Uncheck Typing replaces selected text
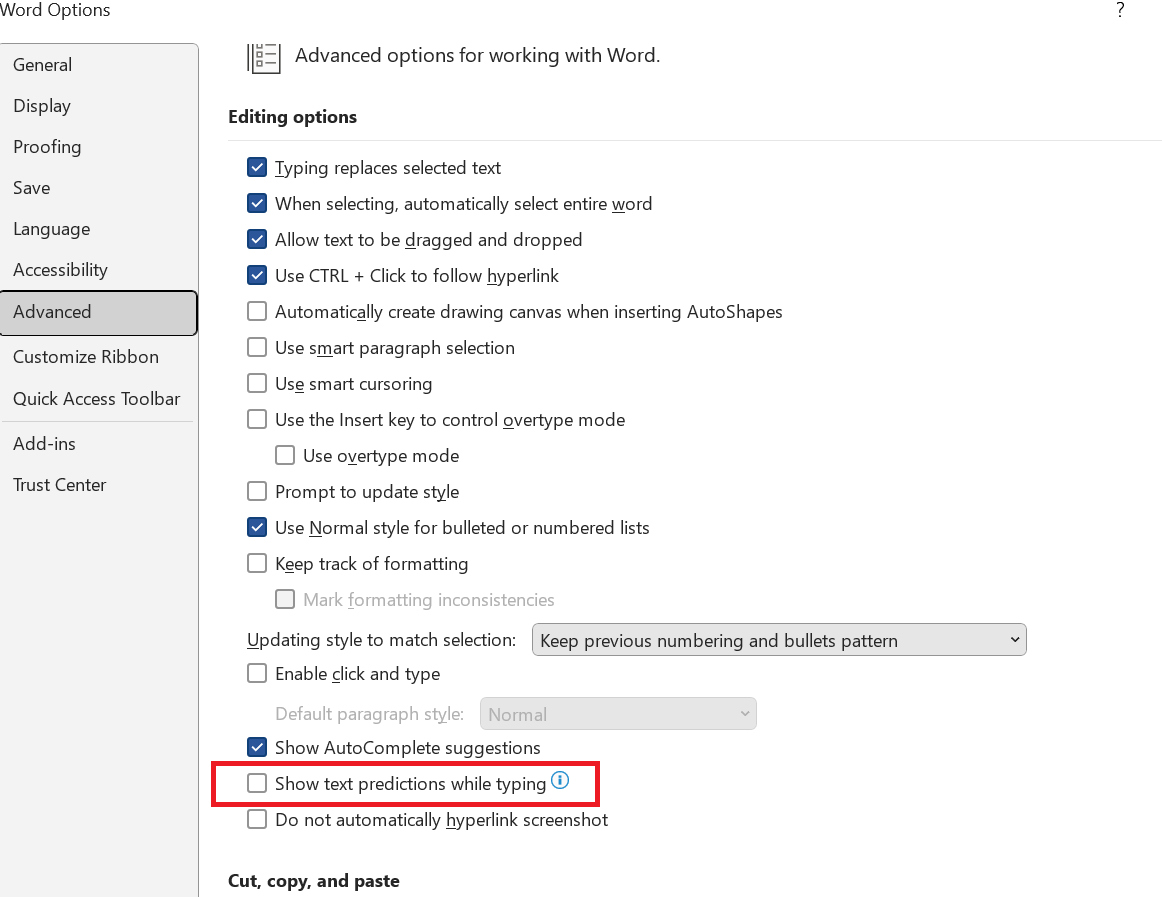 [x=257, y=168]
